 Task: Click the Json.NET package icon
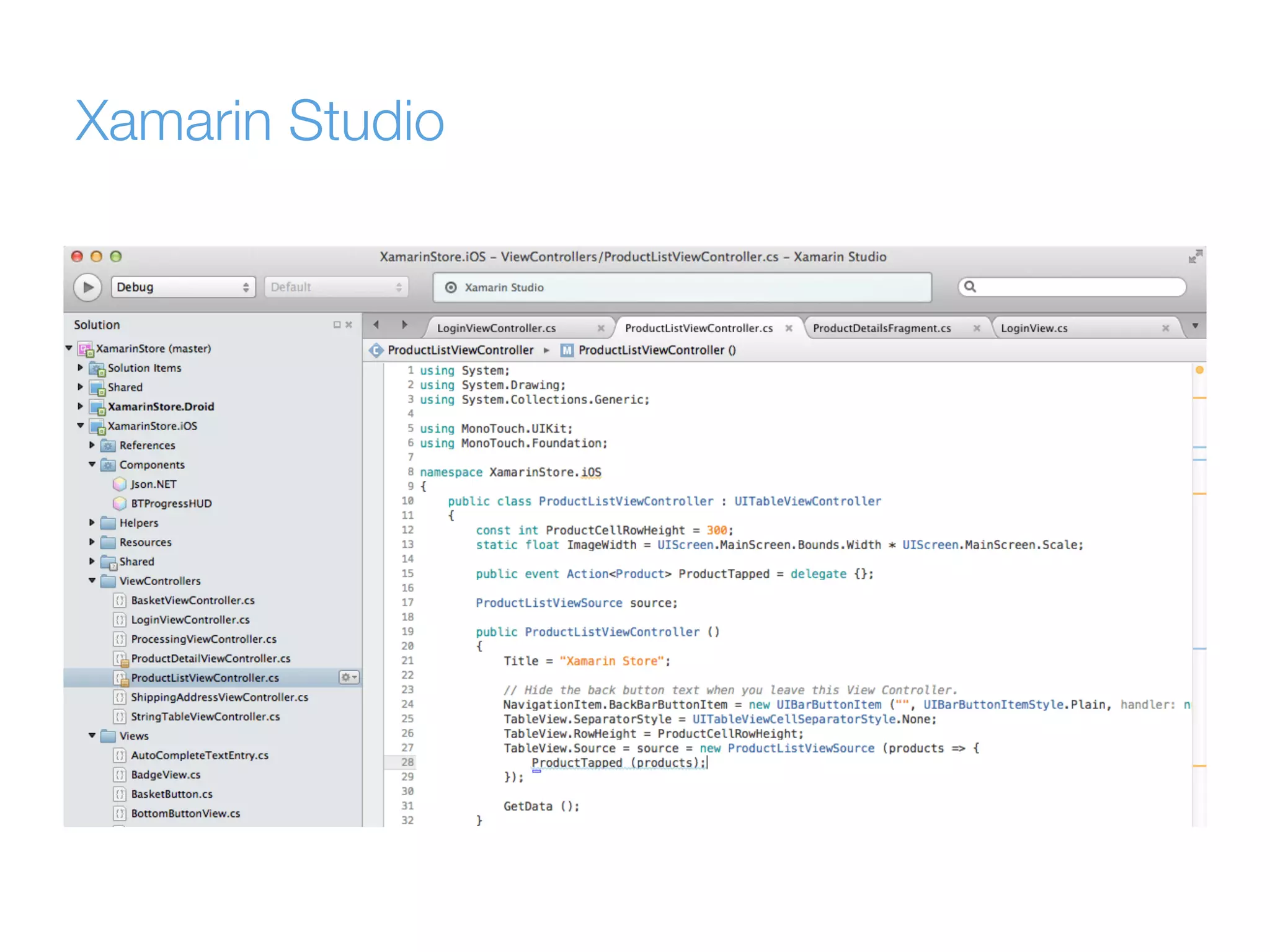coord(120,484)
